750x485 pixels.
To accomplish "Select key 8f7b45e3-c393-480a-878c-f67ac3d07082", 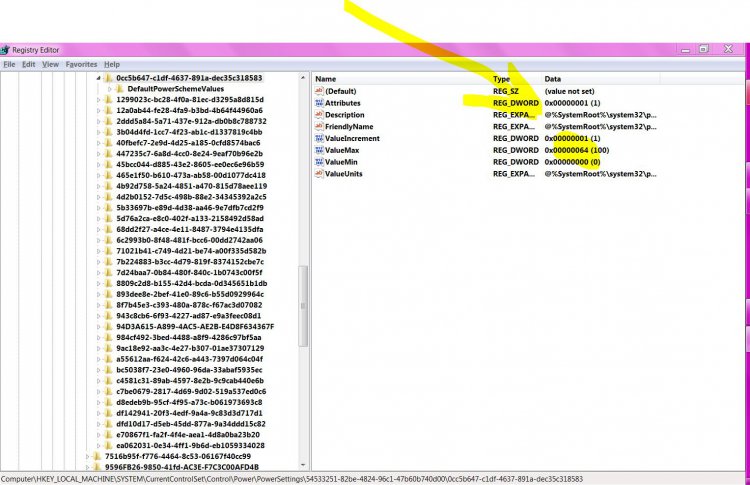I will (x=189, y=305).
